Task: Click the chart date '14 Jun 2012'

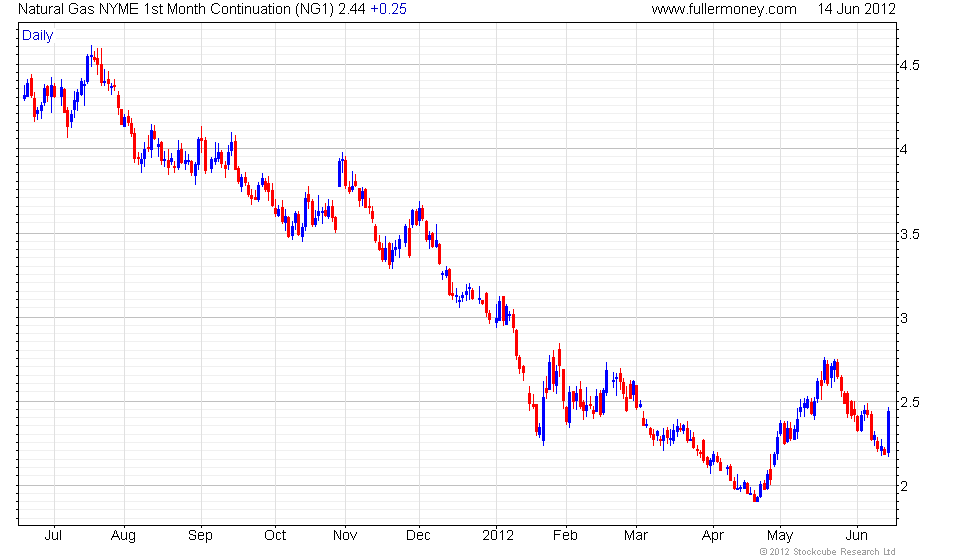Action: (x=856, y=9)
